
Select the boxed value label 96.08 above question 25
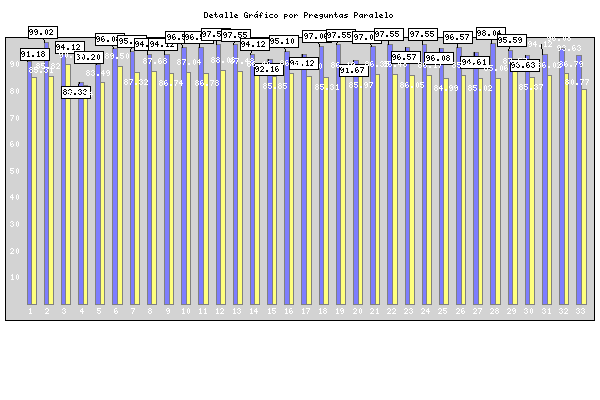439,58
